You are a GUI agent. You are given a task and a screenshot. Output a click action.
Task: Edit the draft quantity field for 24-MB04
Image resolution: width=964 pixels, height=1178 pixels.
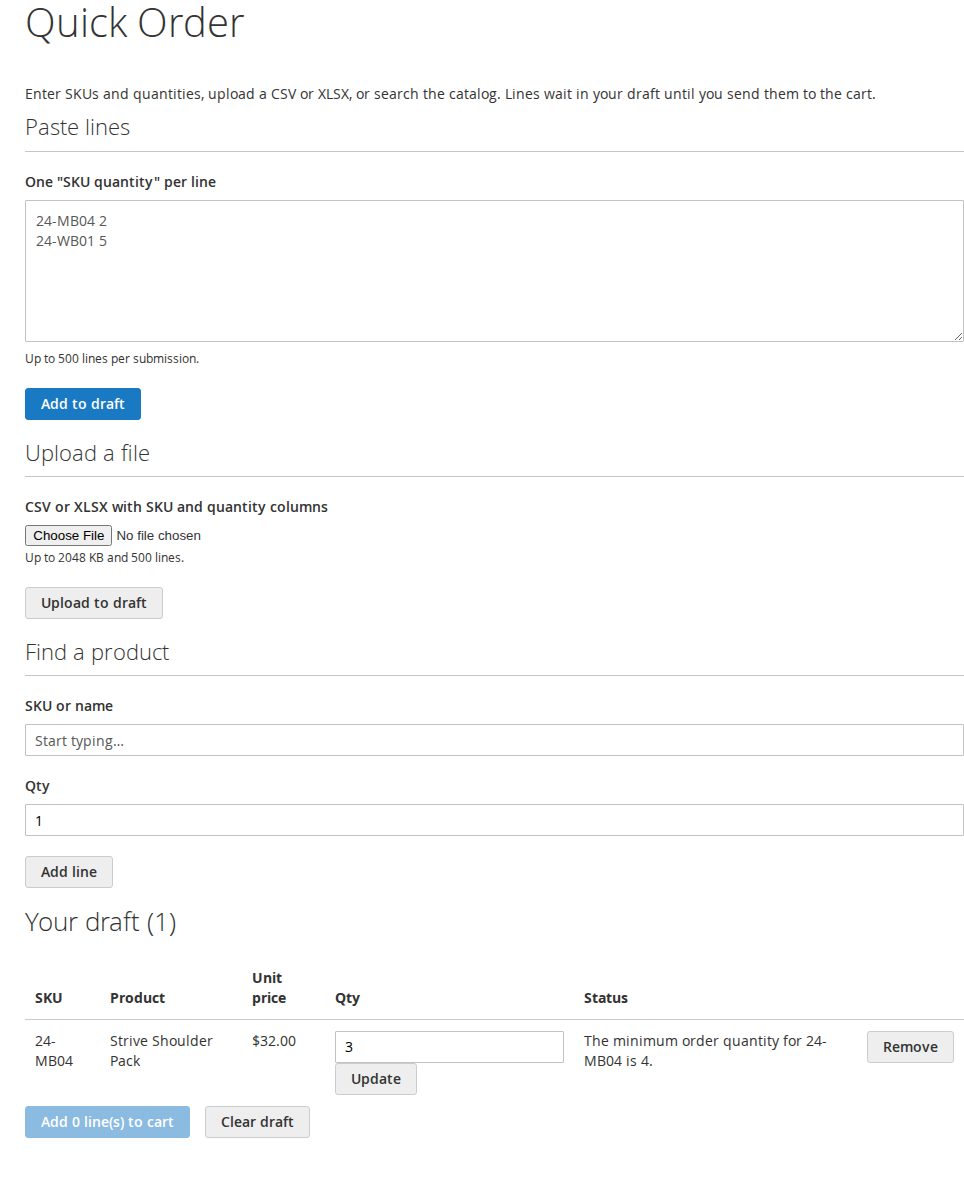pos(449,1047)
